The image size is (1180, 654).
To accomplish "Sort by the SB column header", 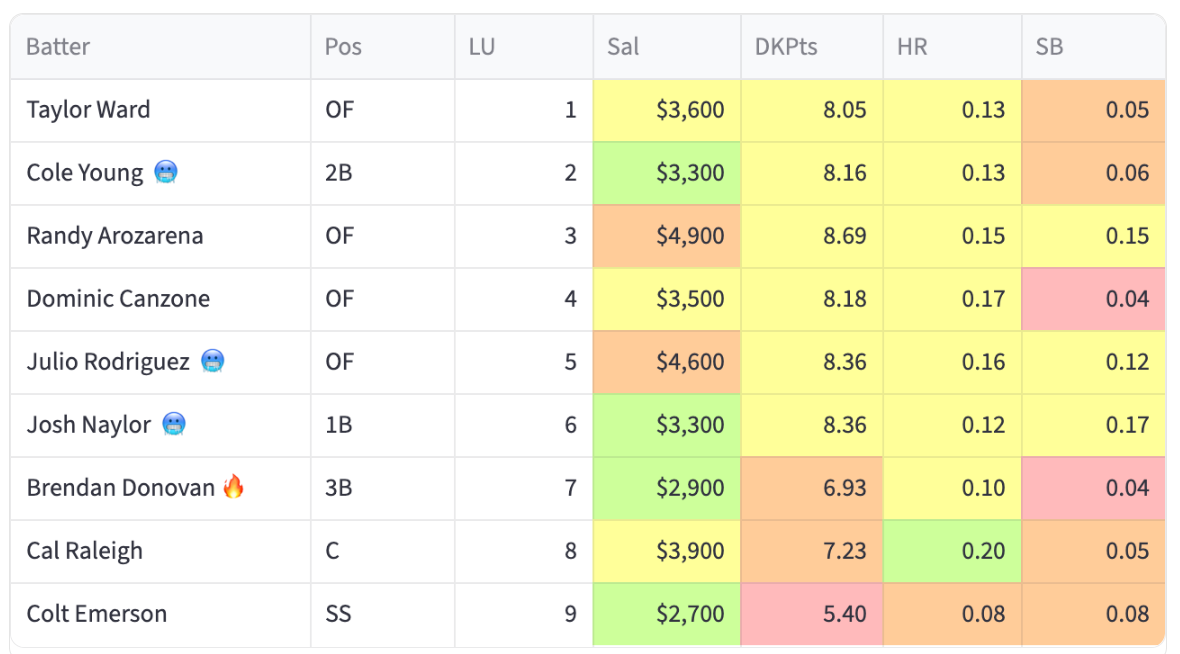I will point(1049,47).
